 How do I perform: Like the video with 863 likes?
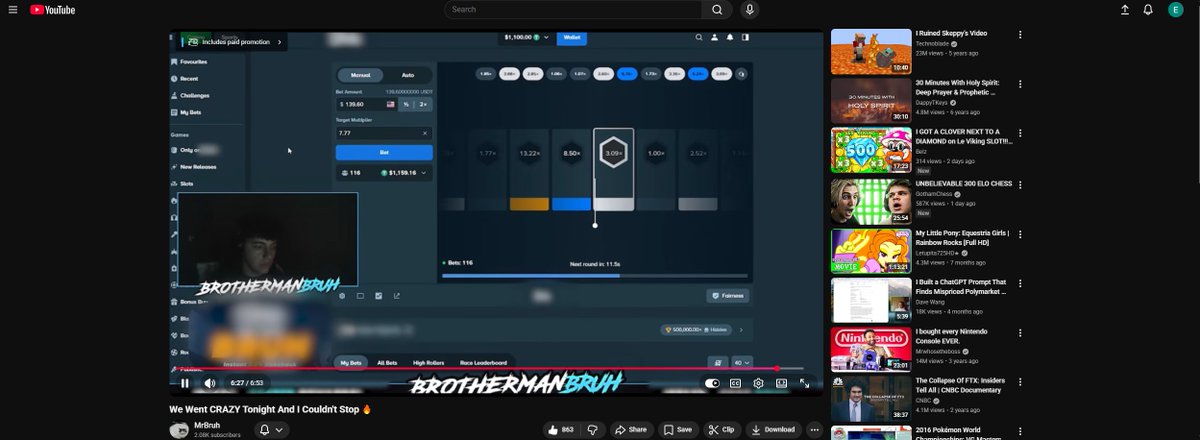tap(561, 429)
